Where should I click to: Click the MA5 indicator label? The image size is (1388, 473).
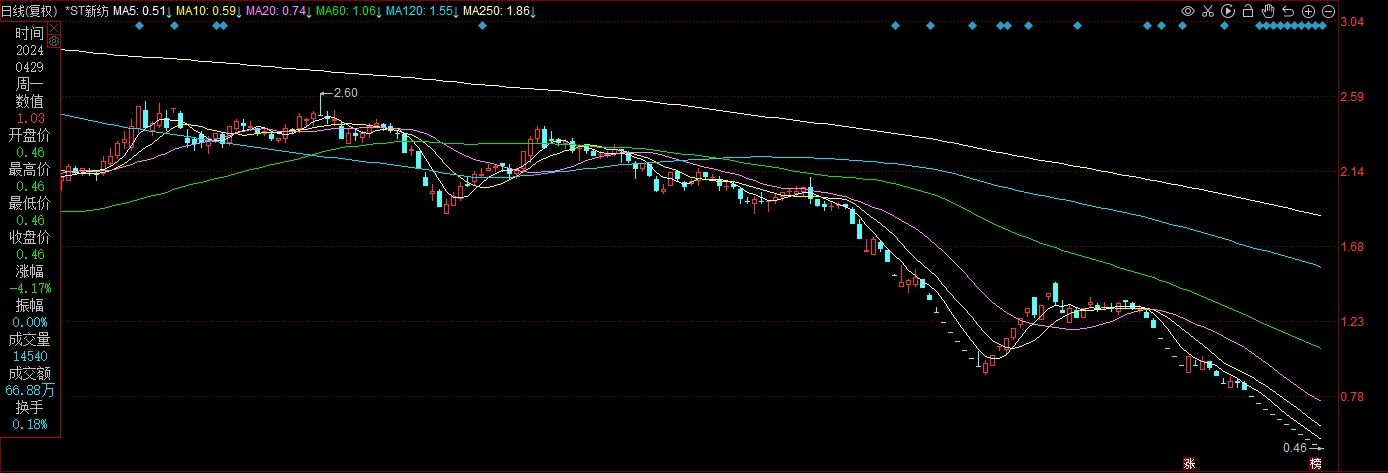click(x=141, y=11)
